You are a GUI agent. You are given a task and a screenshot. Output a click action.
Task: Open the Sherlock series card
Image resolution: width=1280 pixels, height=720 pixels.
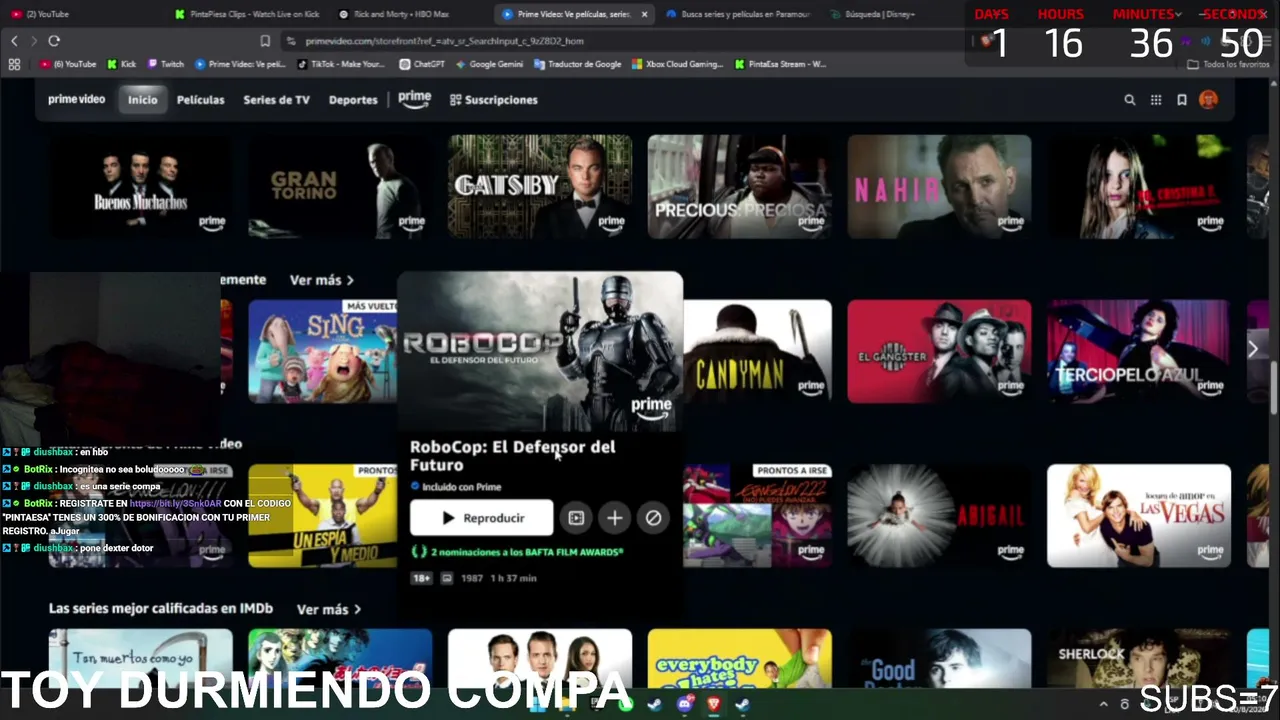[1139, 660]
